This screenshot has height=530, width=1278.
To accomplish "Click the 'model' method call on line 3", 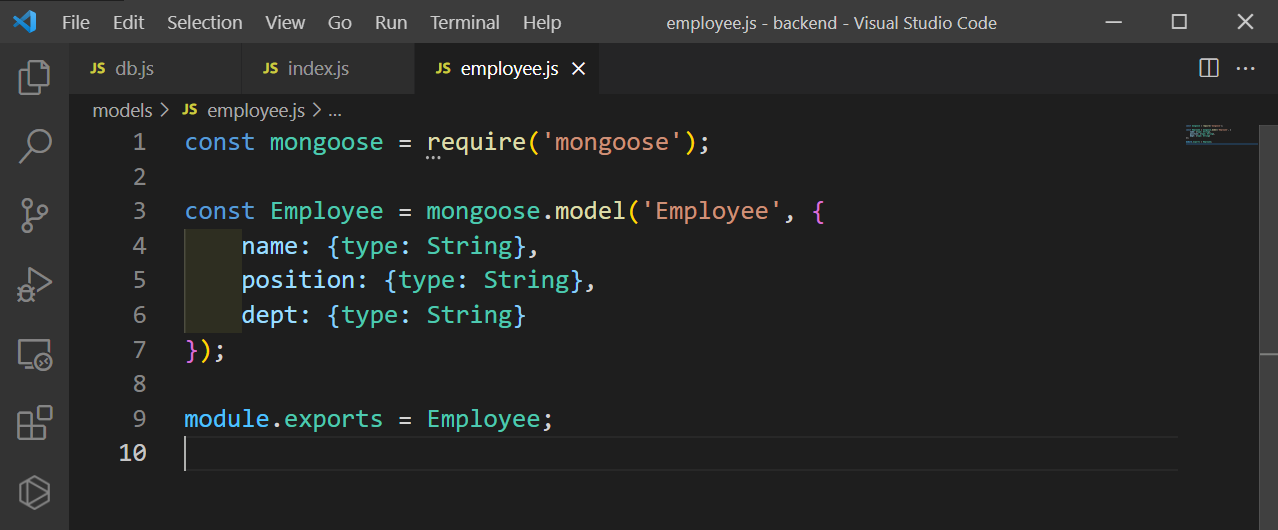I will click(x=590, y=211).
